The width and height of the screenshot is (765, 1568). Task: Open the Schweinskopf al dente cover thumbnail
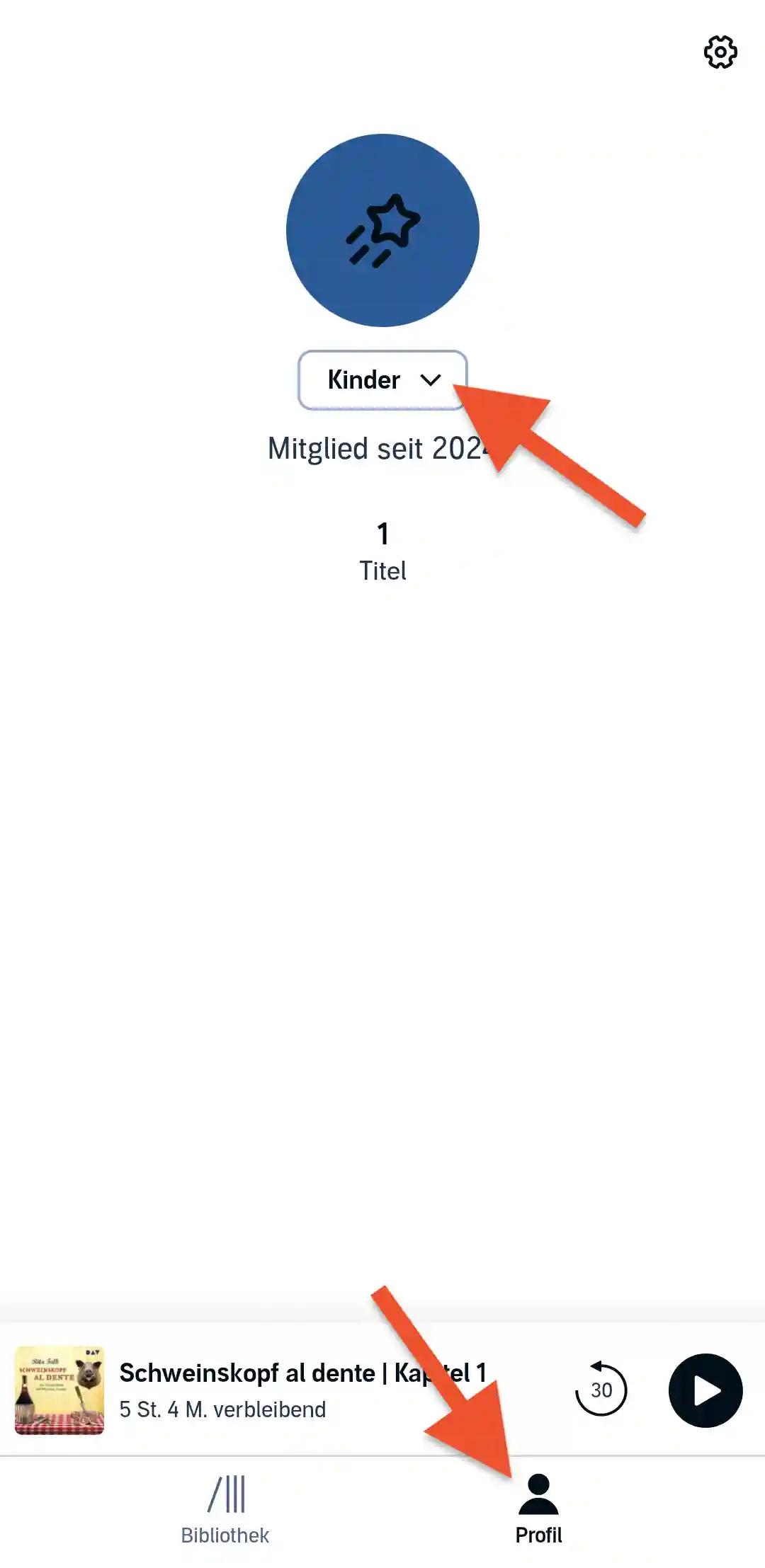(59, 1390)
